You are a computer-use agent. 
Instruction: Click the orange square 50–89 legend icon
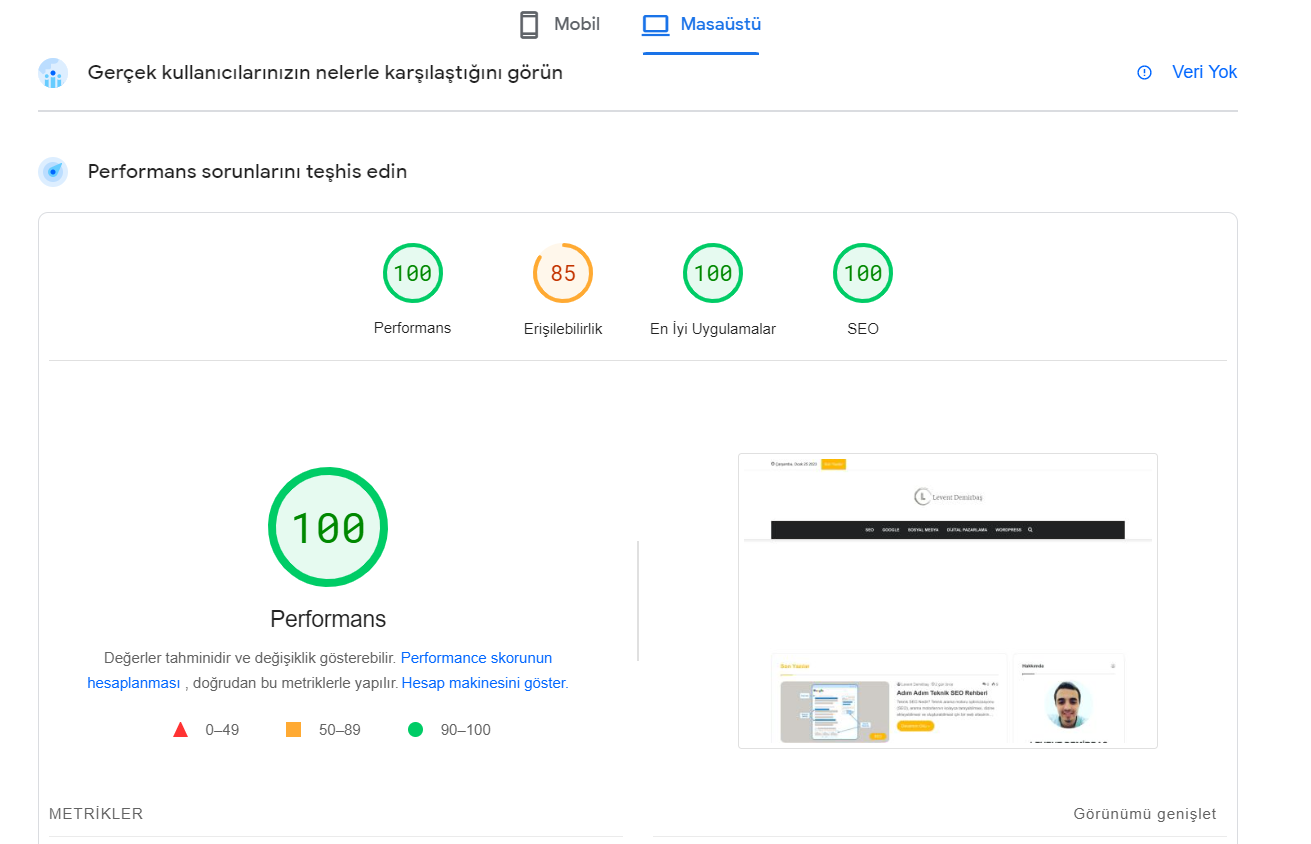coord(294,730)
